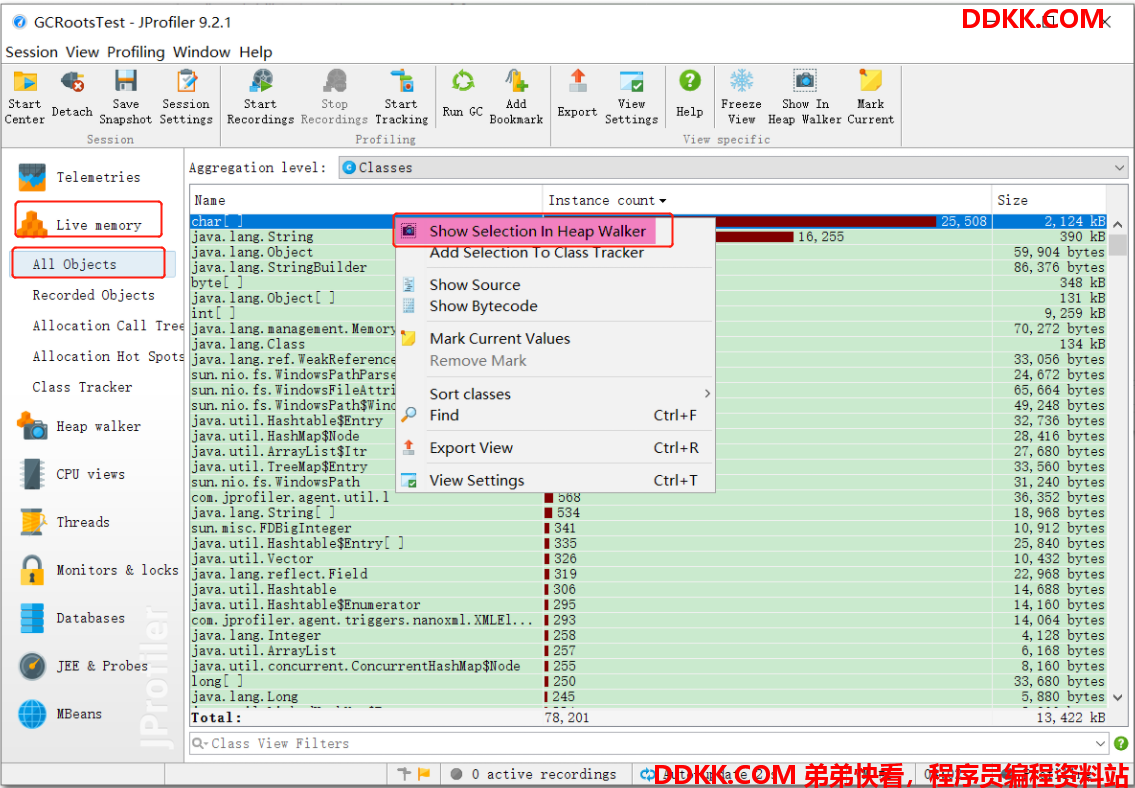Select the java.util.Hashtable$Enumerator row
The image size is (1135, 788).
click(x=648, y=605)
